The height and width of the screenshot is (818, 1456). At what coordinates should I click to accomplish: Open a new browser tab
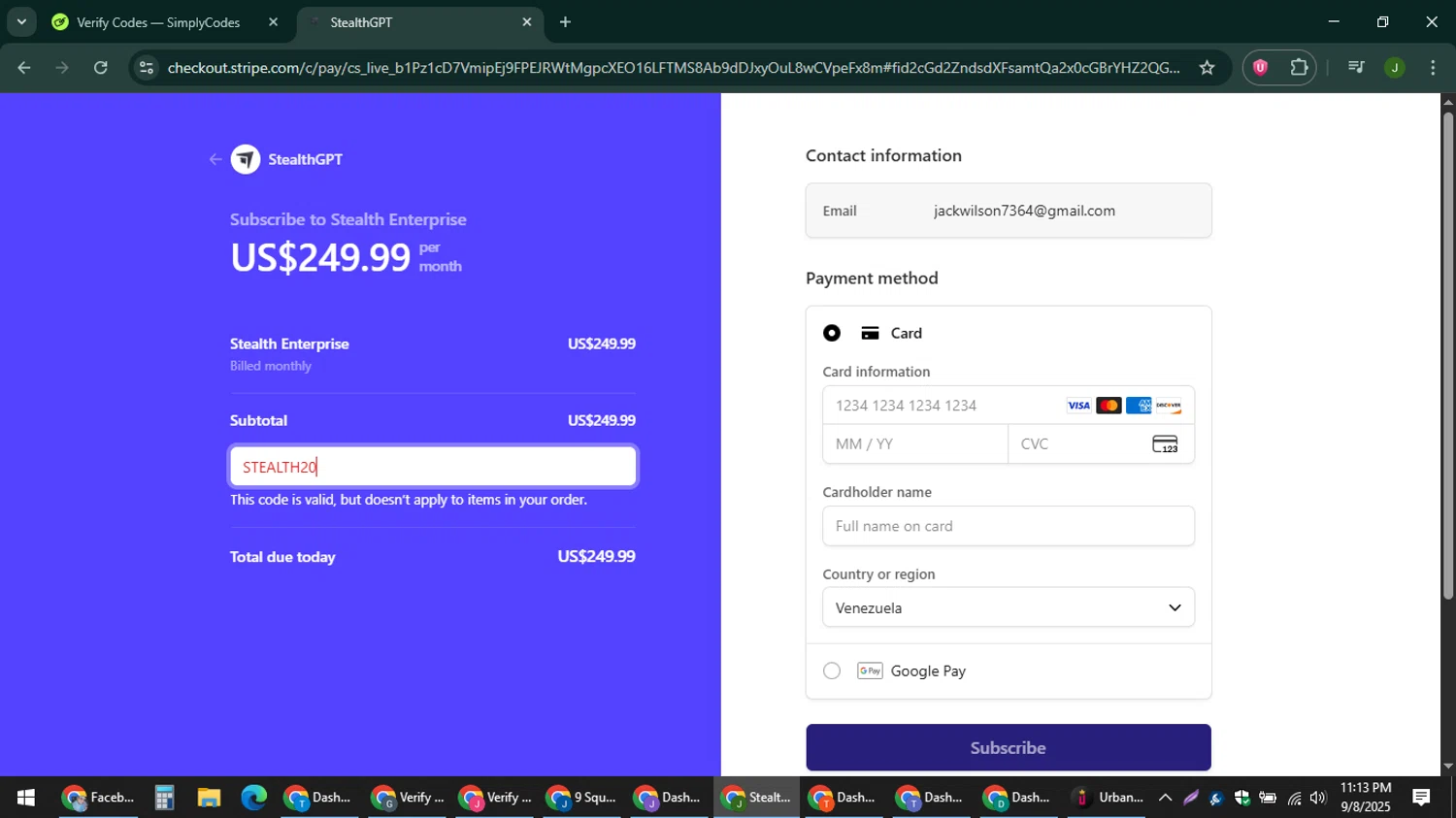[565, 21]
